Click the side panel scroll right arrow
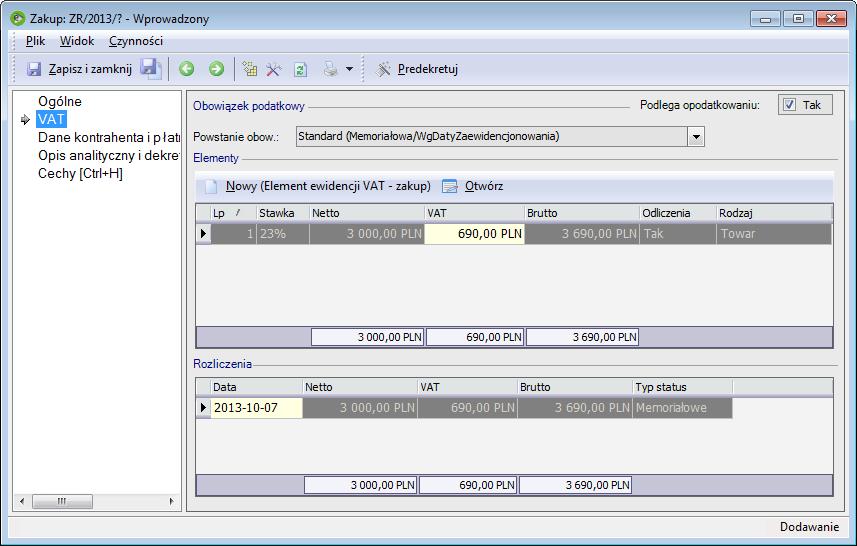This screenshot has width=857, height=546. (171, 501)
